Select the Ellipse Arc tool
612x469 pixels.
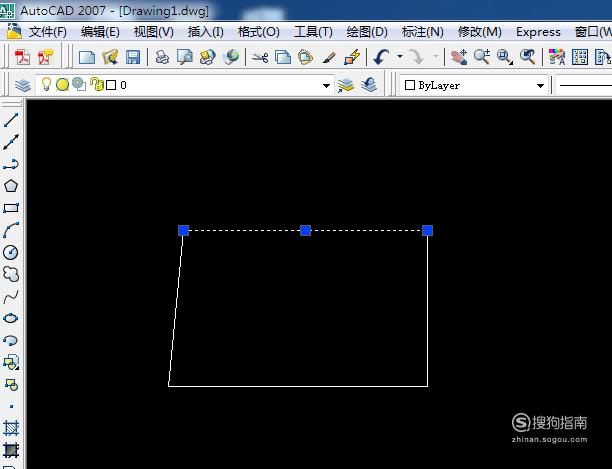(x=11, y=340)
